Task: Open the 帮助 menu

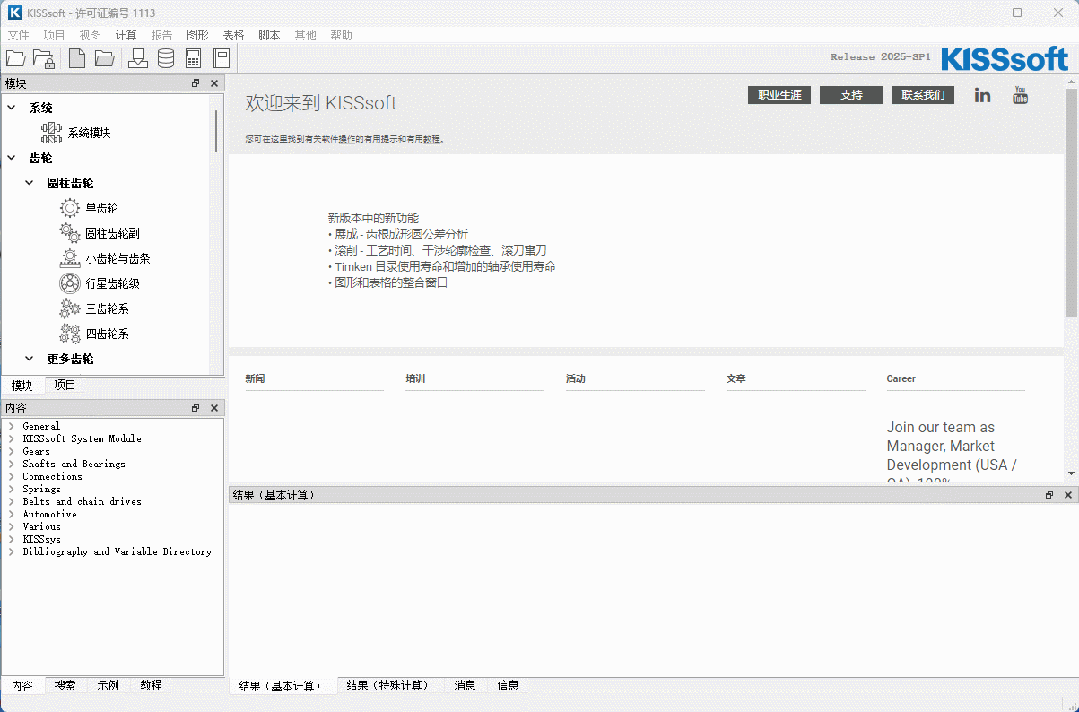Action: [341, 35]
